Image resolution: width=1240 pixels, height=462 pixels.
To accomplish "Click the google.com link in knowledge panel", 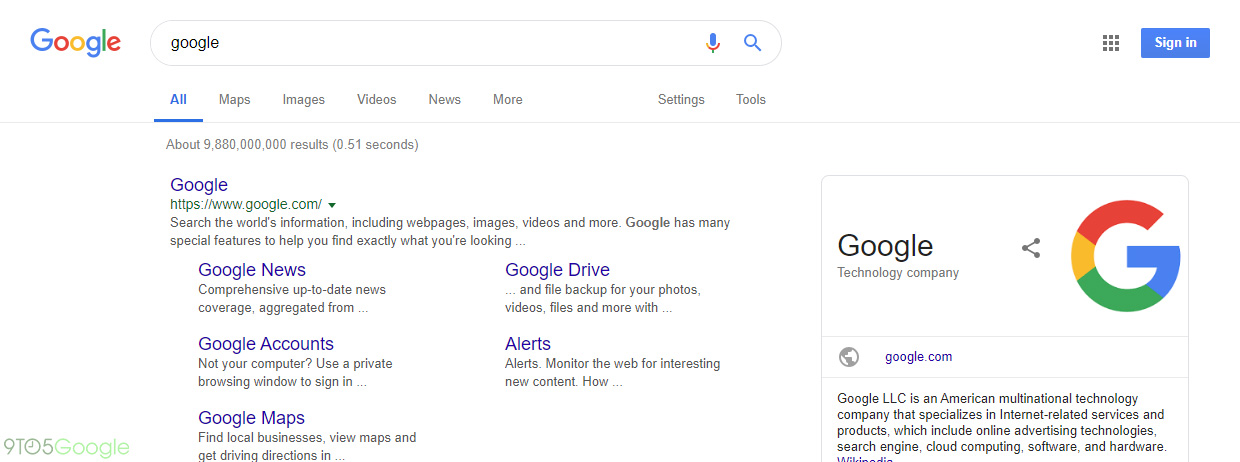I will click(918, 357).
